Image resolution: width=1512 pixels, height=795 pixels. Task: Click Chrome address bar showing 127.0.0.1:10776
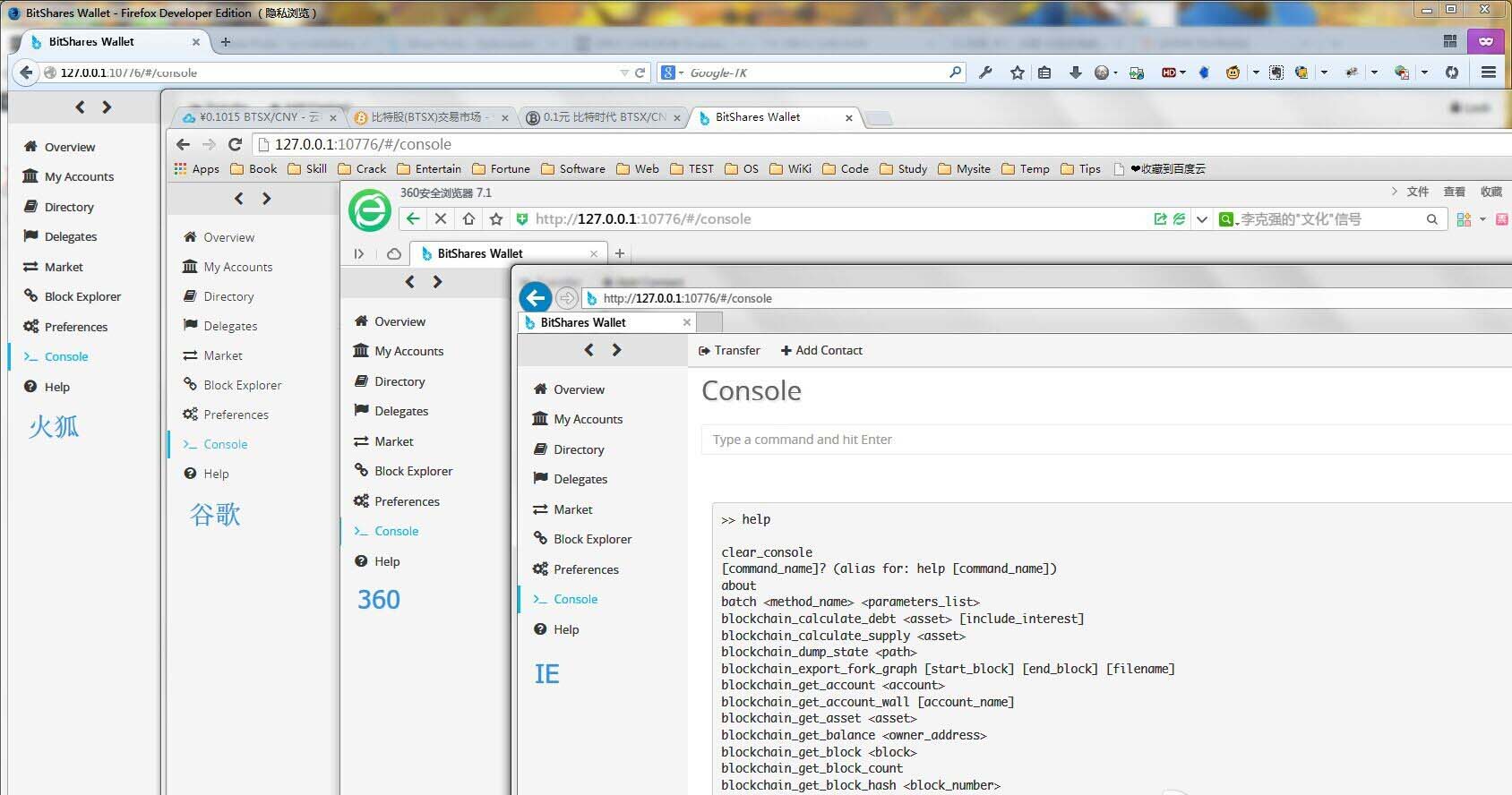[882, 144]
